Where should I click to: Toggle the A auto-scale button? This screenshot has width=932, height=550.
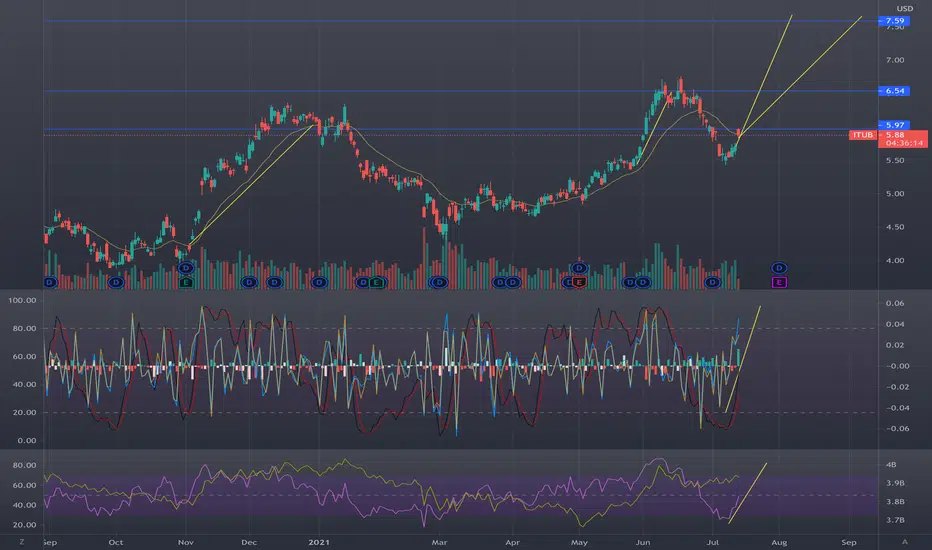pyautogui.click(x=905, y=542)
